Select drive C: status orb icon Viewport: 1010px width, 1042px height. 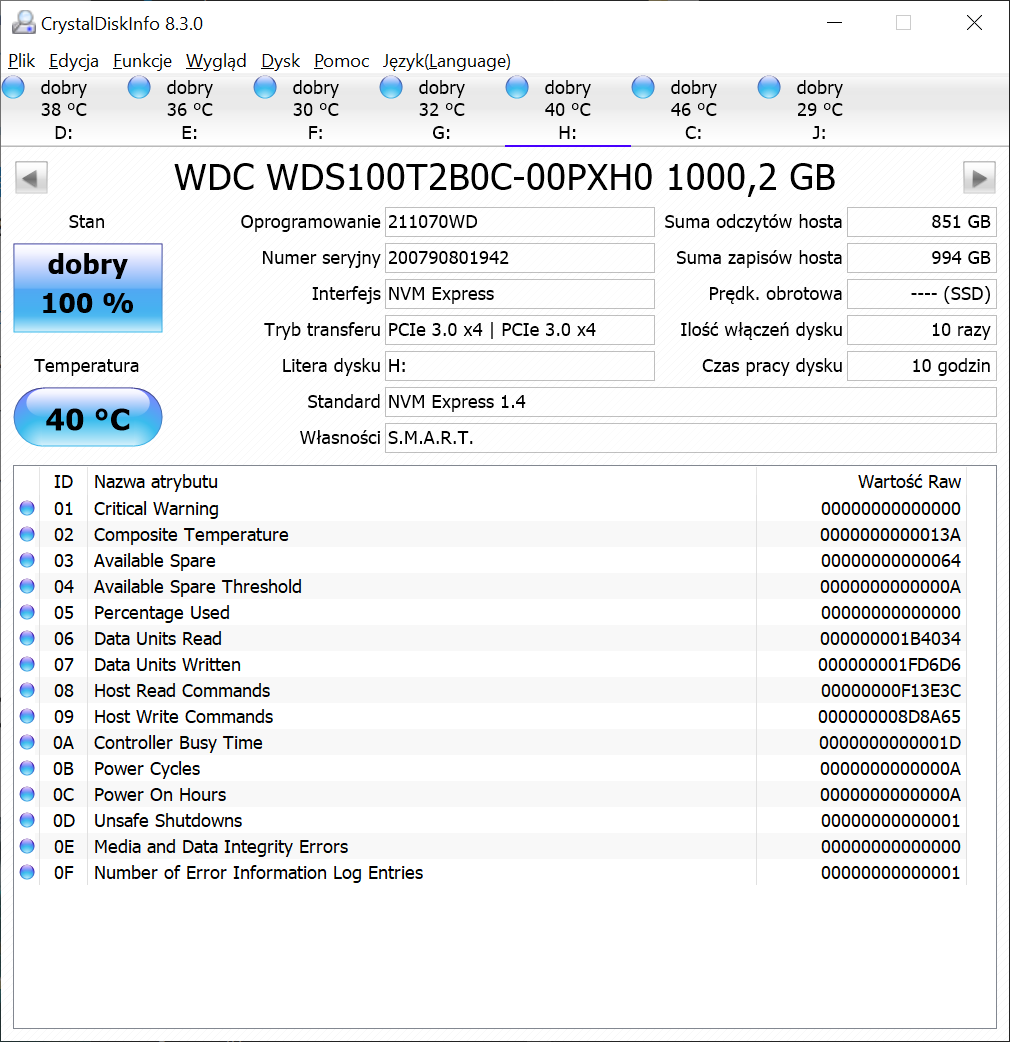pyautogui.click(x=644, y=88)
